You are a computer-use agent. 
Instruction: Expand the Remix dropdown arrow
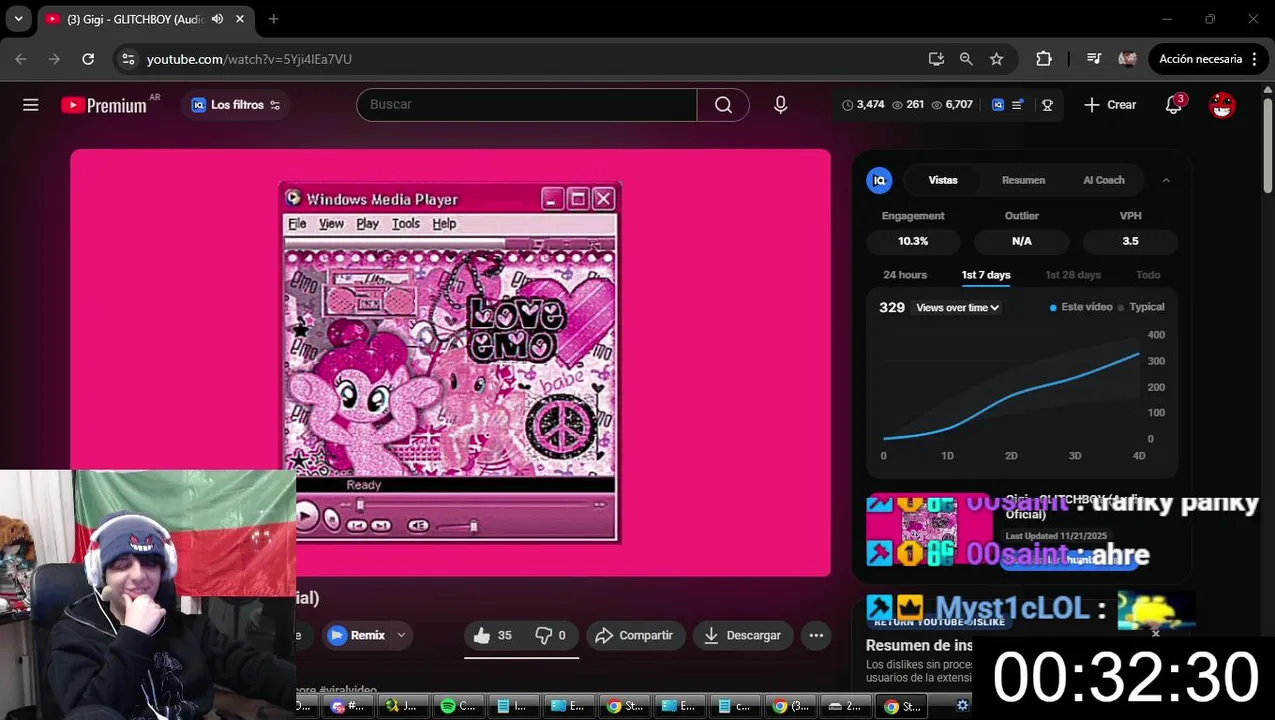pyautogui.click(x=401, y=635)
